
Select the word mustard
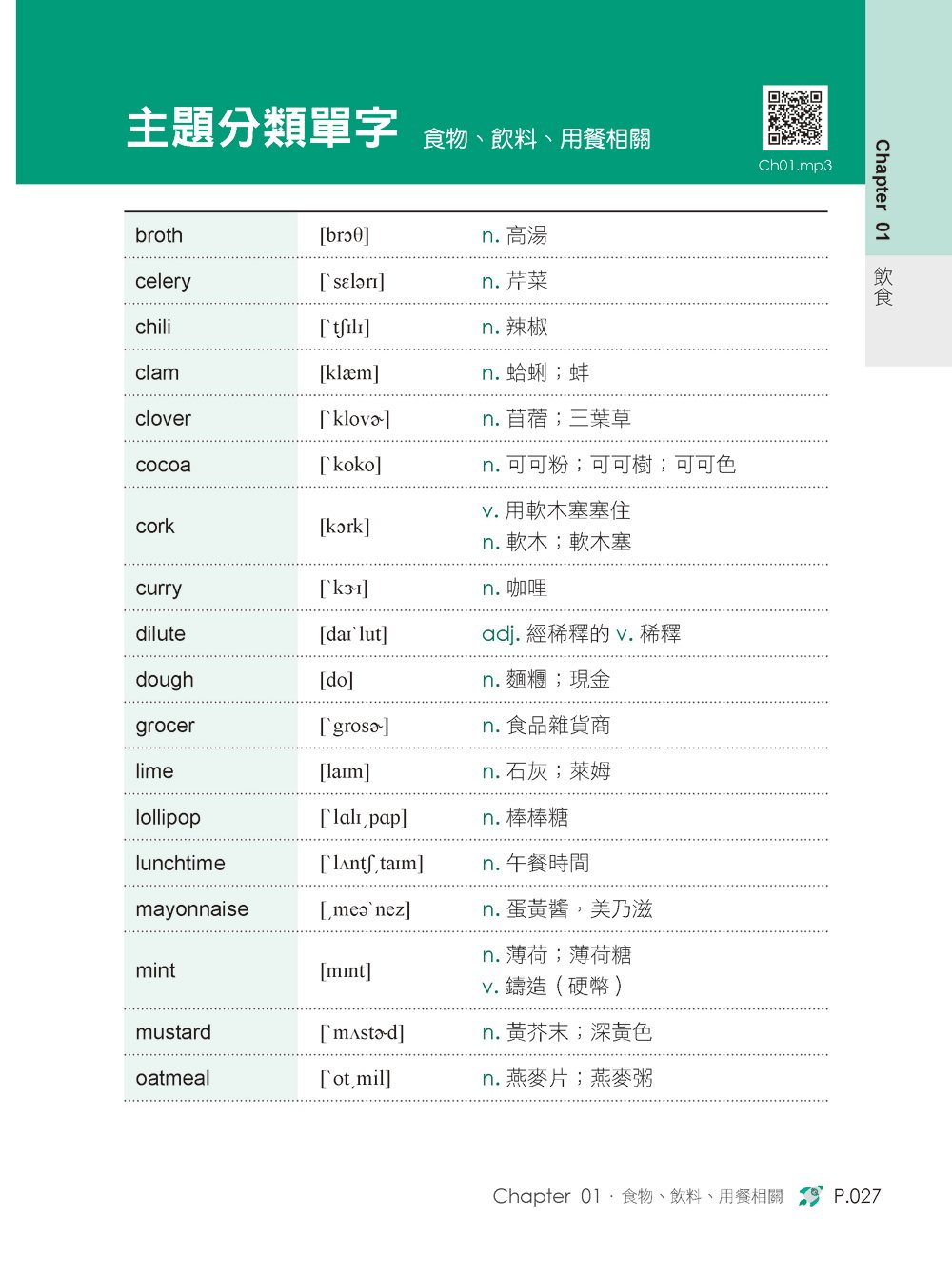(x=173, y=1032)
